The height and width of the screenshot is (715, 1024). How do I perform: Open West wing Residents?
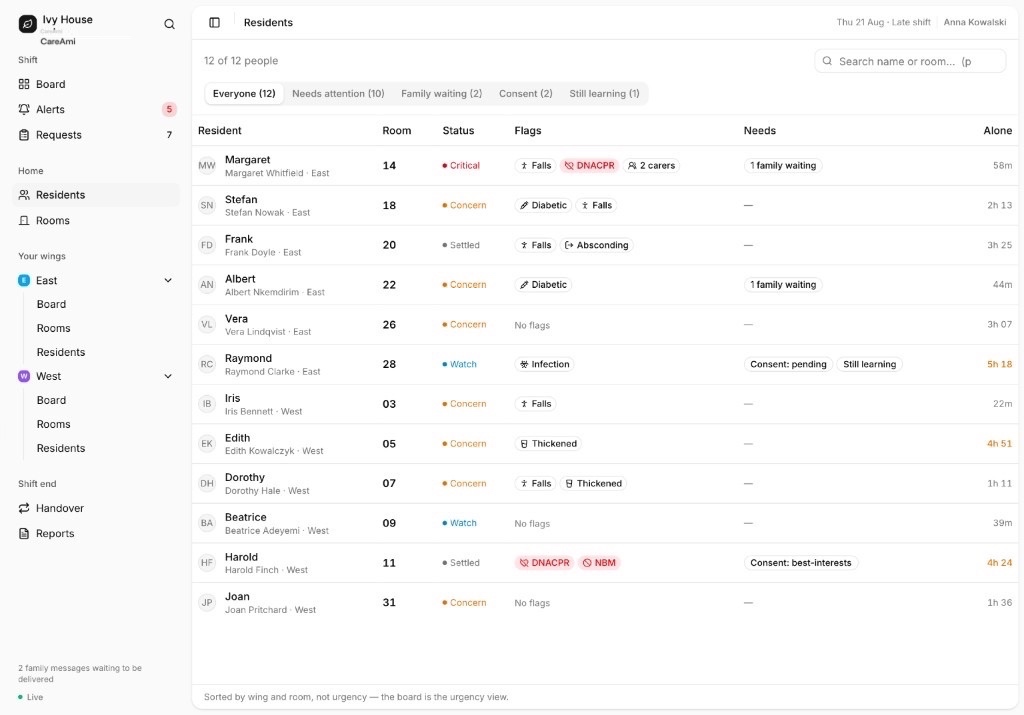tap(61, 449)
